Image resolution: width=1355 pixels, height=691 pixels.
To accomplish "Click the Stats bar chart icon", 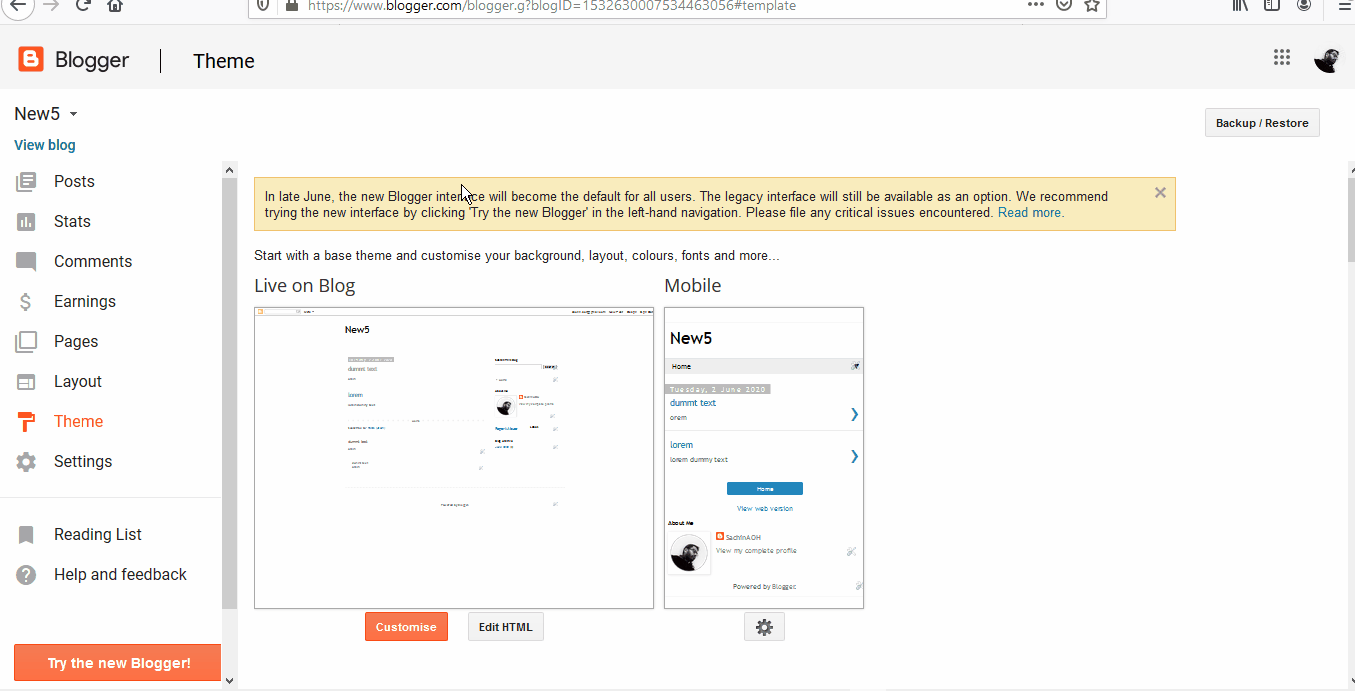I will [x=26, y=222].
